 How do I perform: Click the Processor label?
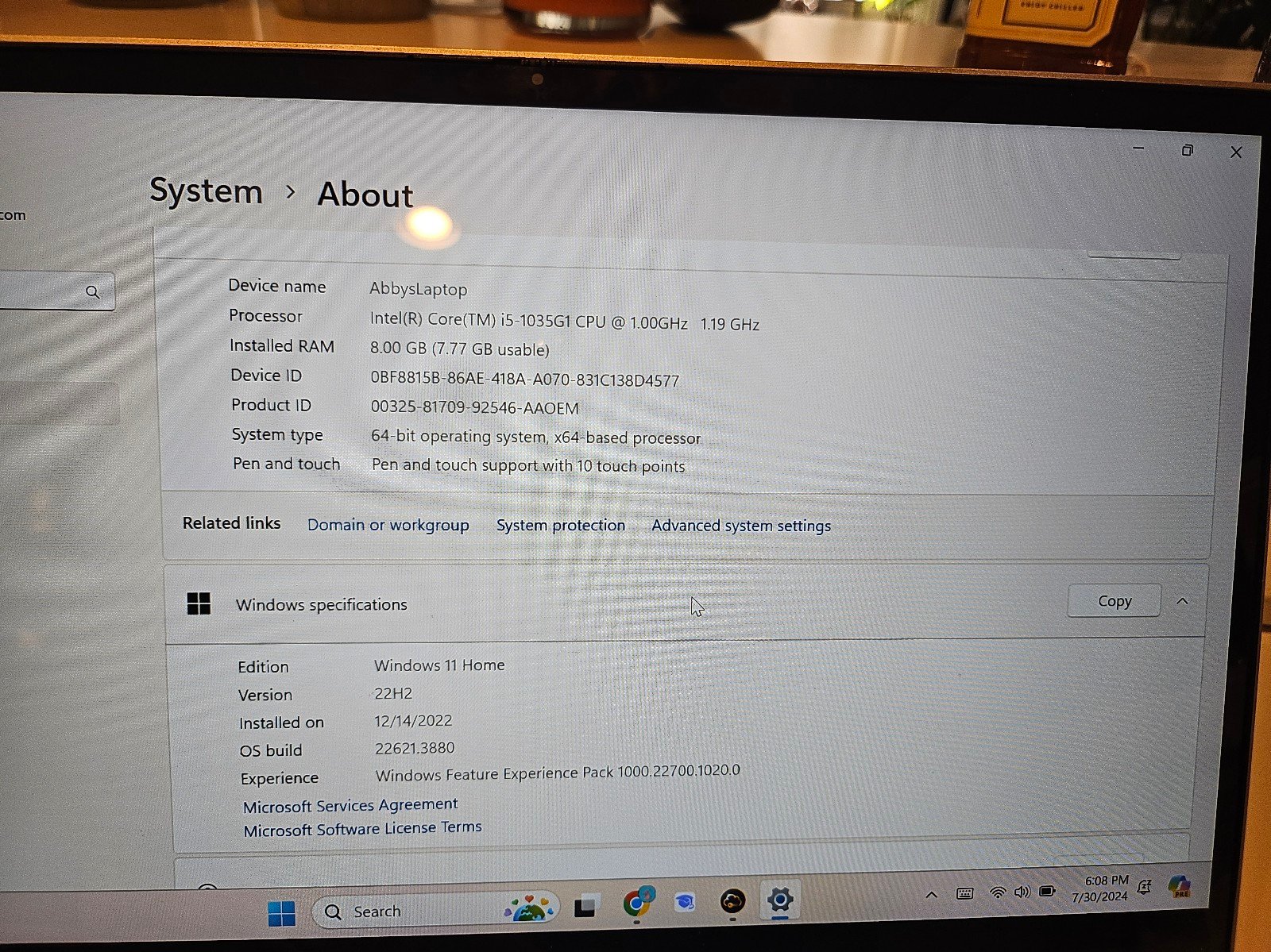(265, 315)
